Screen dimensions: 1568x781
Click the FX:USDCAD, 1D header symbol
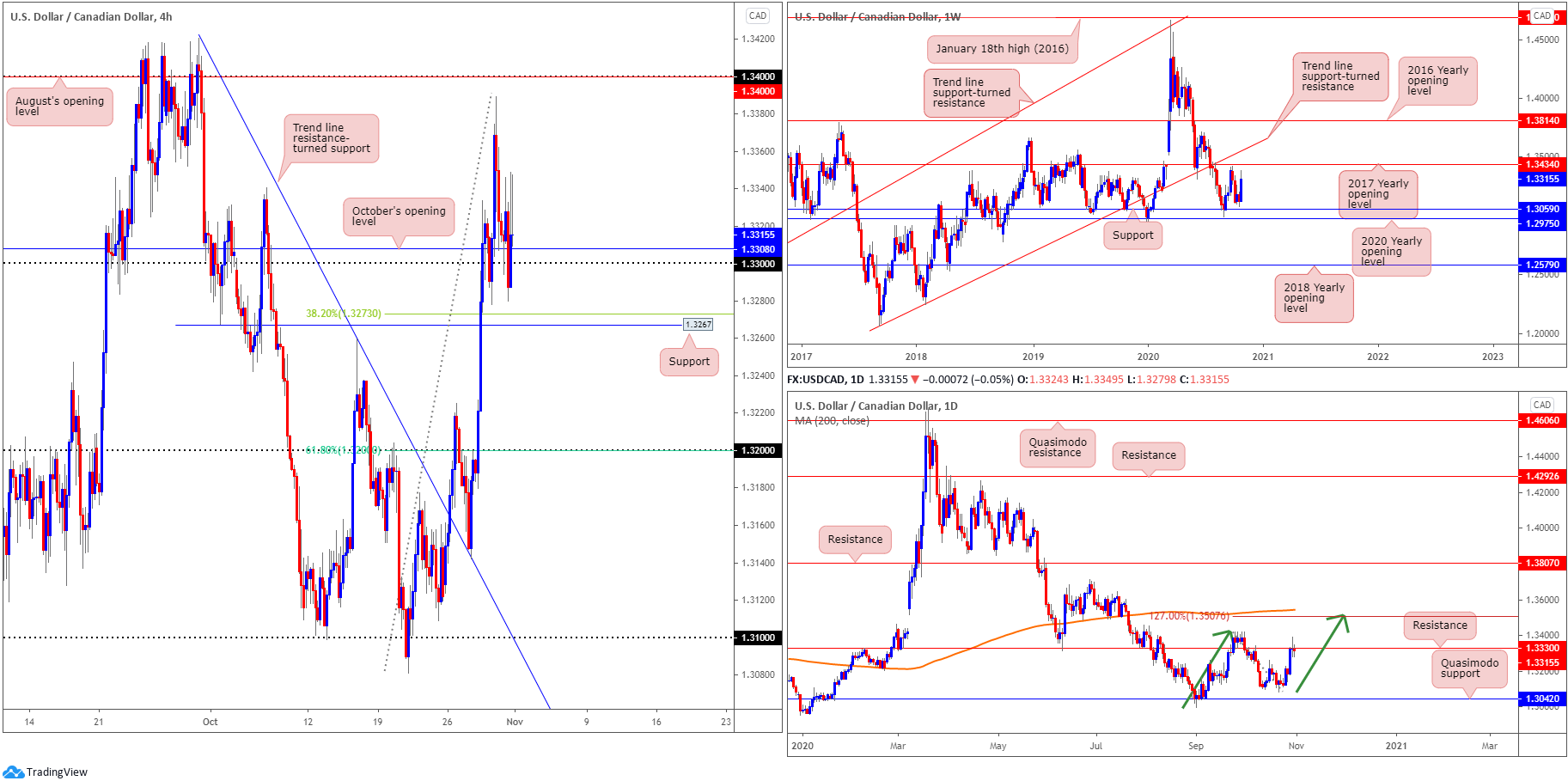[826, 379]
